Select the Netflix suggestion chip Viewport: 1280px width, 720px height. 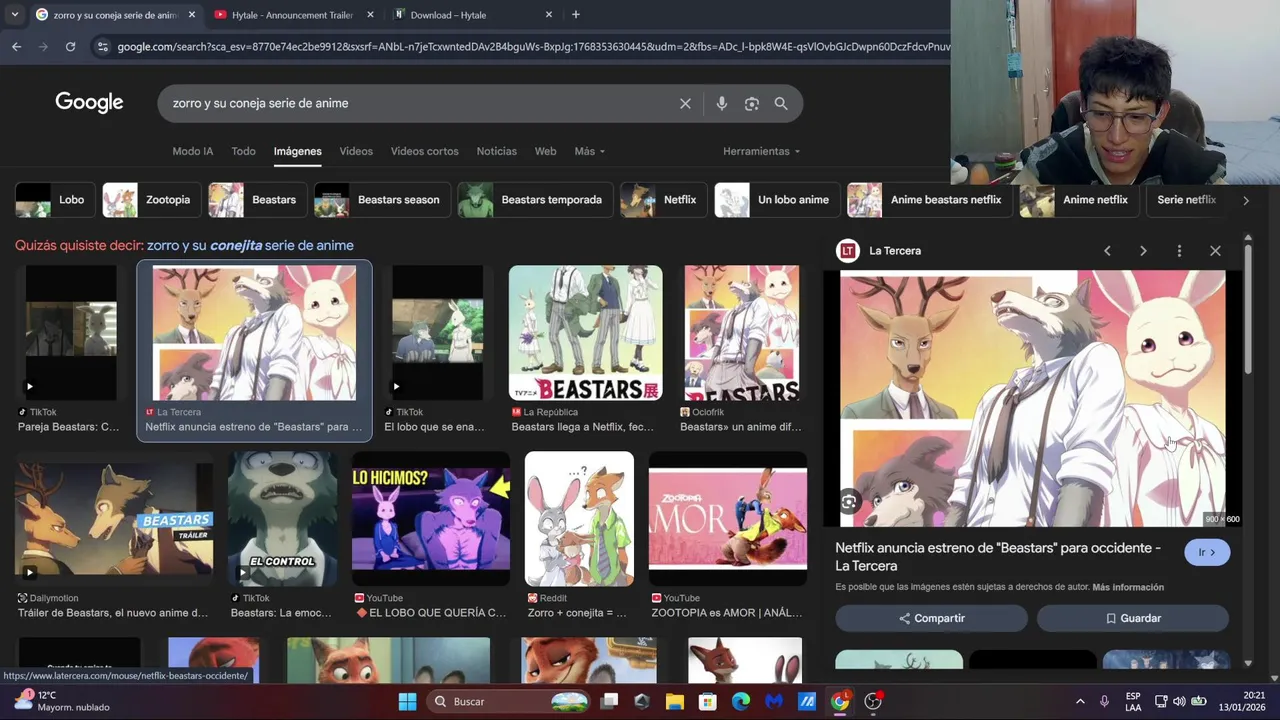pyautogui.click(x=664, y=200)
